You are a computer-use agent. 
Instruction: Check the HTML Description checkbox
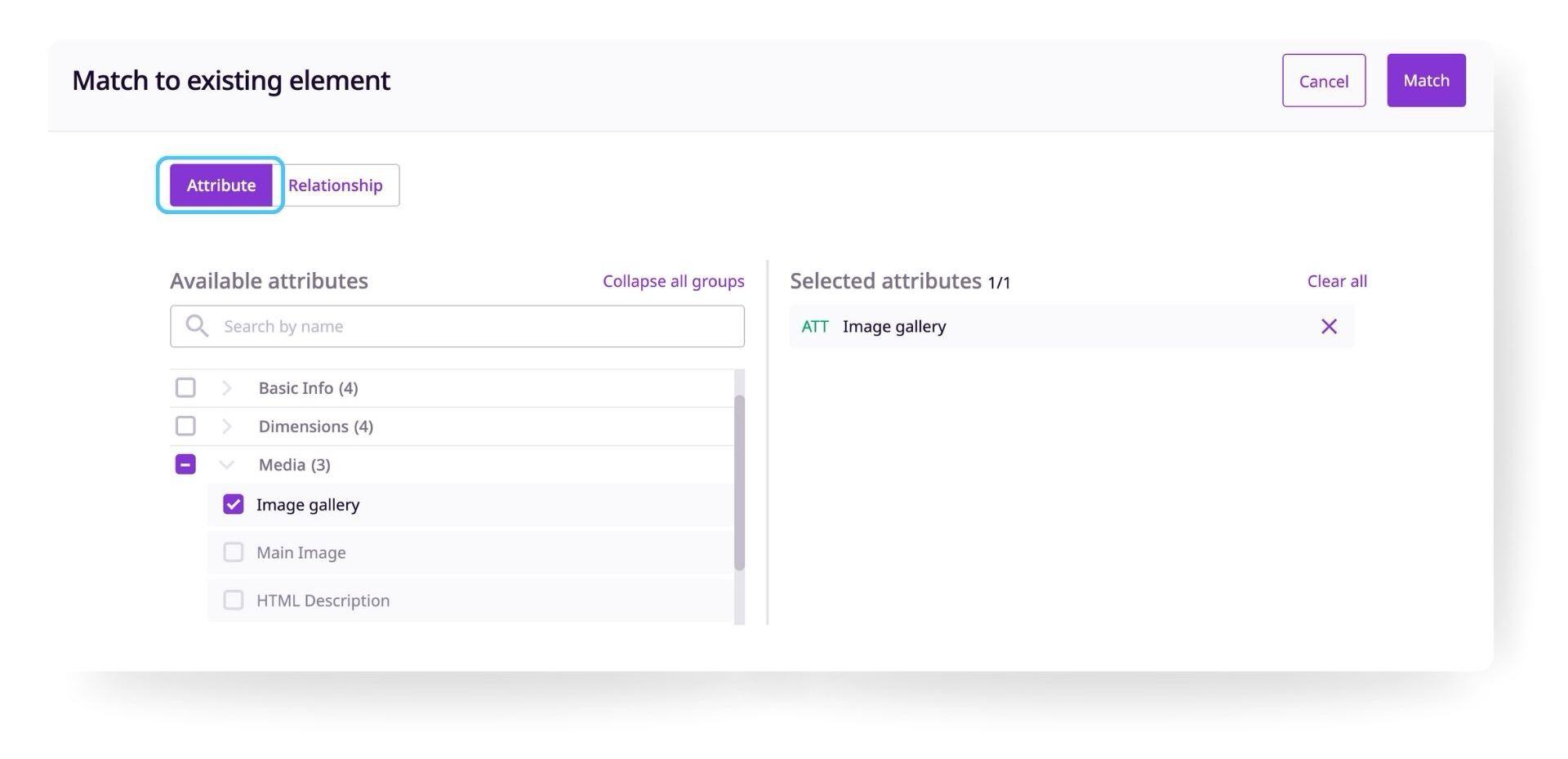[x=234, y=601]
